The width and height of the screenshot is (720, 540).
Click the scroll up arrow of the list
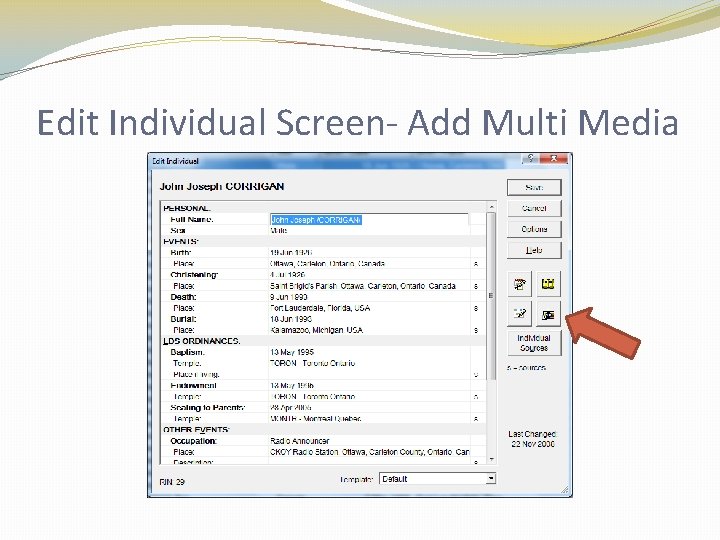point(491,207)
